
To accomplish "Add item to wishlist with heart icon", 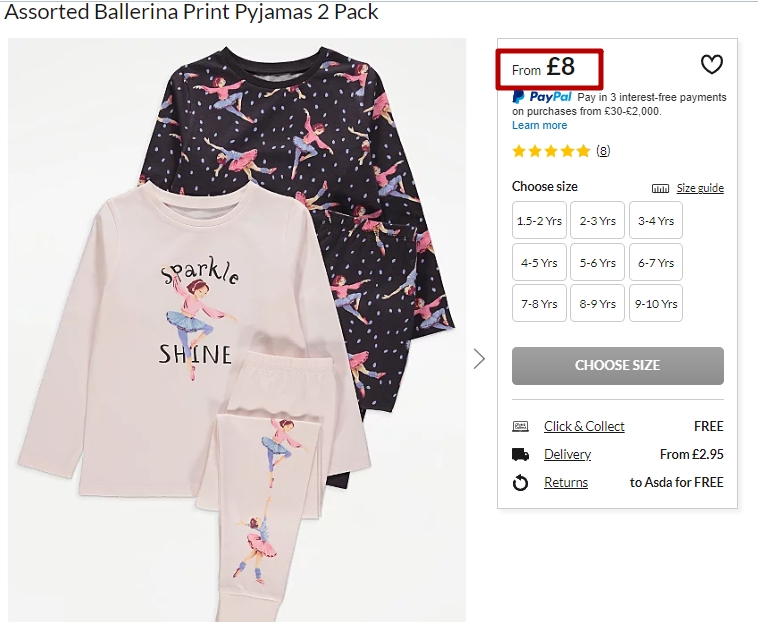I will pos(712,64).
